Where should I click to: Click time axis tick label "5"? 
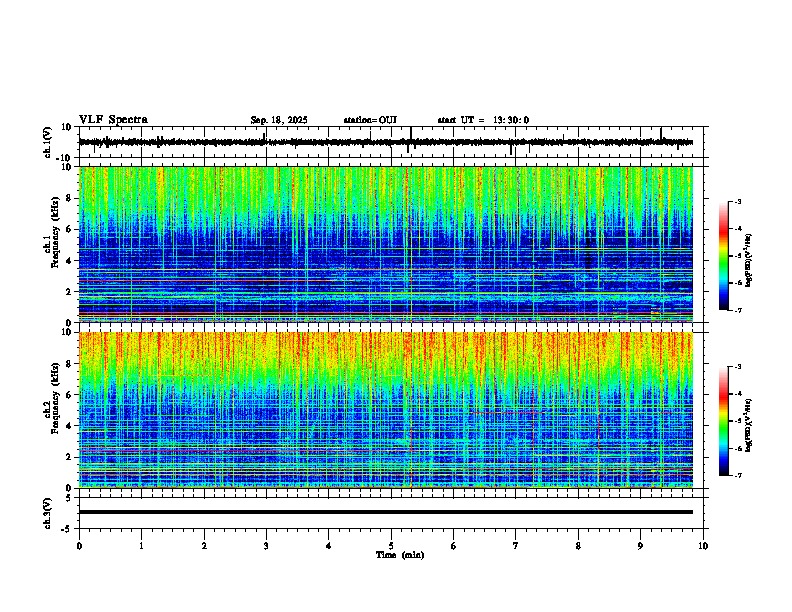pos(391,546)
